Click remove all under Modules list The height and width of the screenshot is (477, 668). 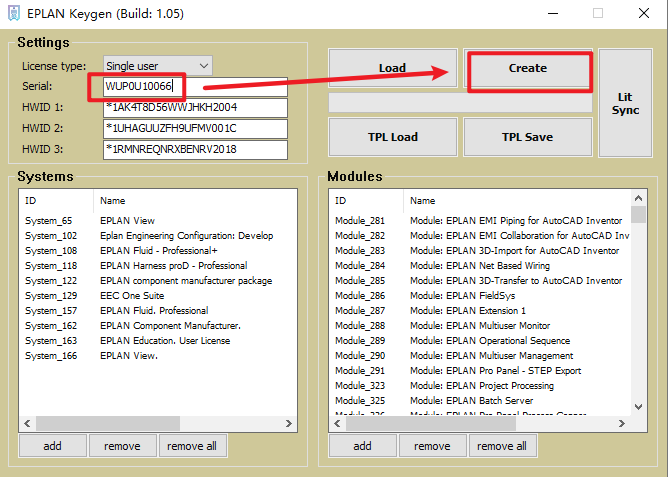[501, 446]
